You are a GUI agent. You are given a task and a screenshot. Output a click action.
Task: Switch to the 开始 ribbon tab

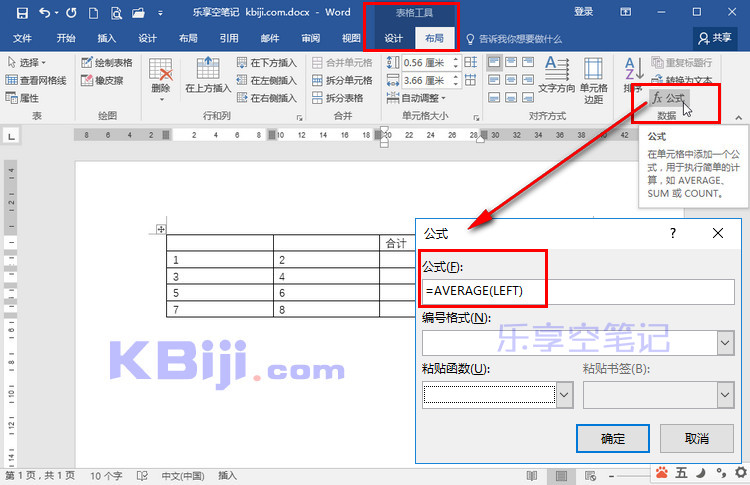pos(66,38)
